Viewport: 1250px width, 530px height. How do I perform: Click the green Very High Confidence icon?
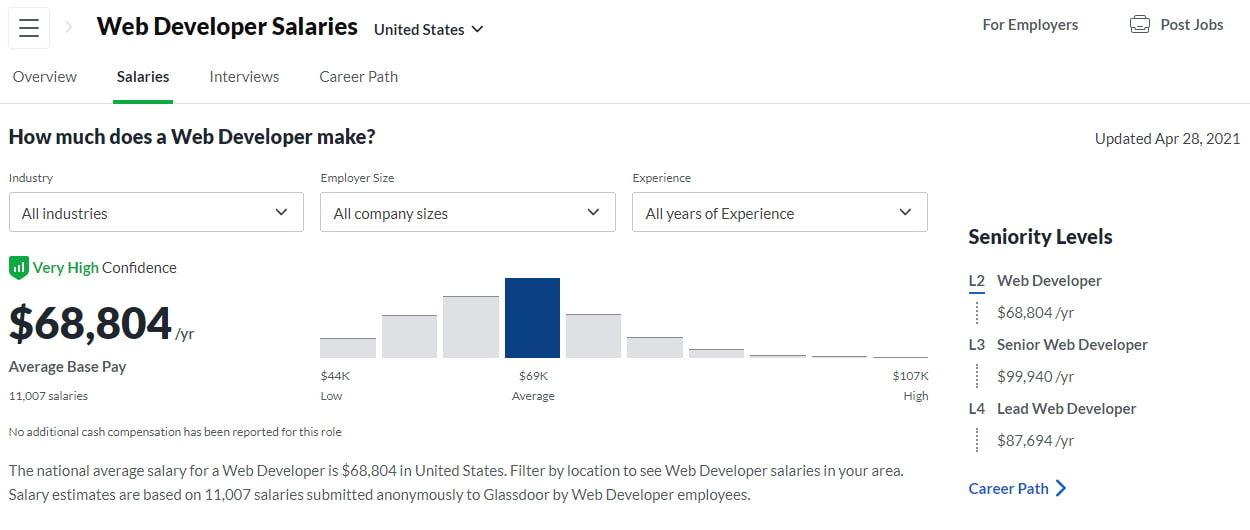(19, 268)
